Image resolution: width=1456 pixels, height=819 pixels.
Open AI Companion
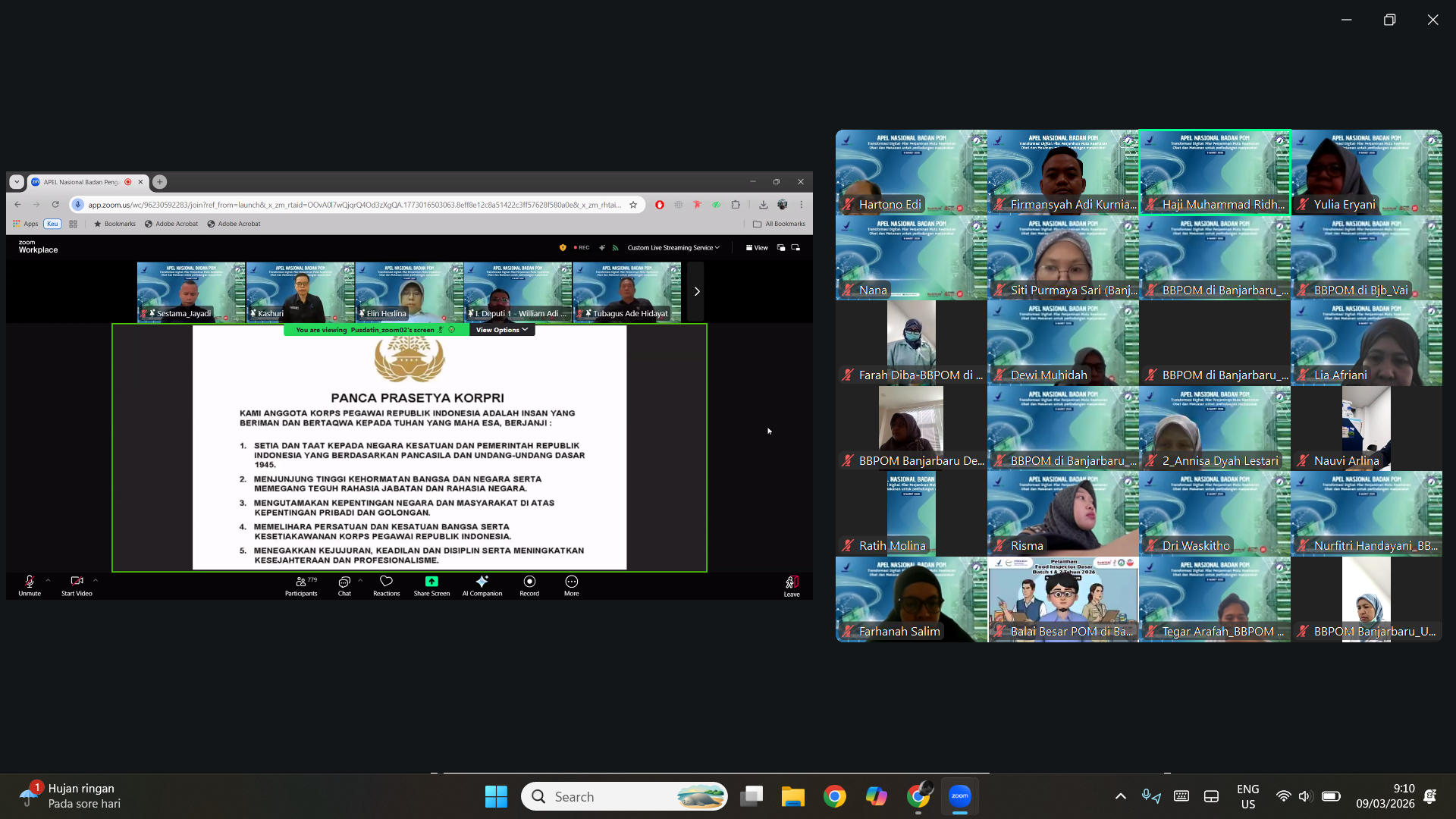(482, 582)
